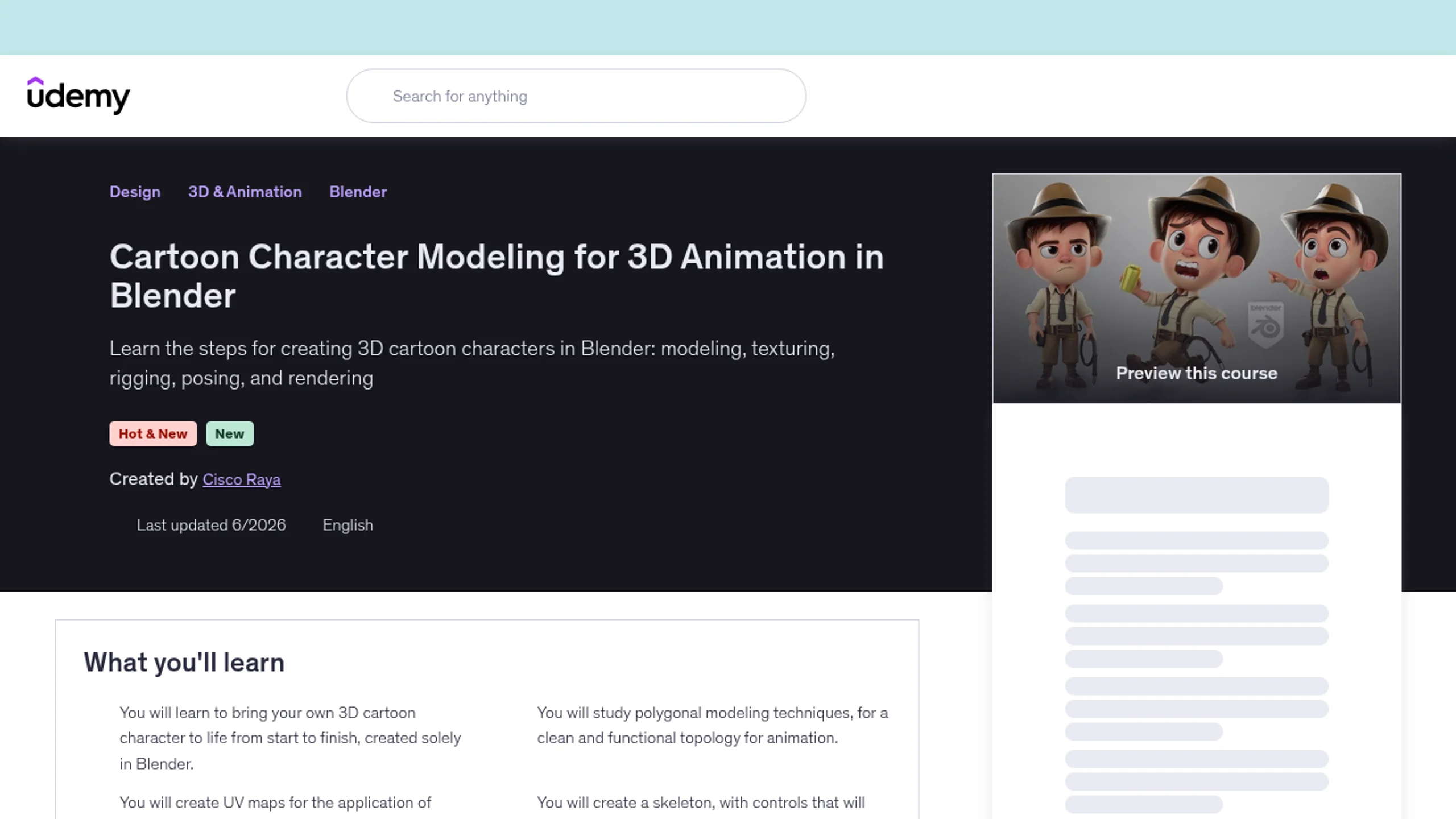The height and width of the screenshot is (819, 1456).
Task: Click the course subtitle about modeling, texturing
Action: tap(472, 363)
